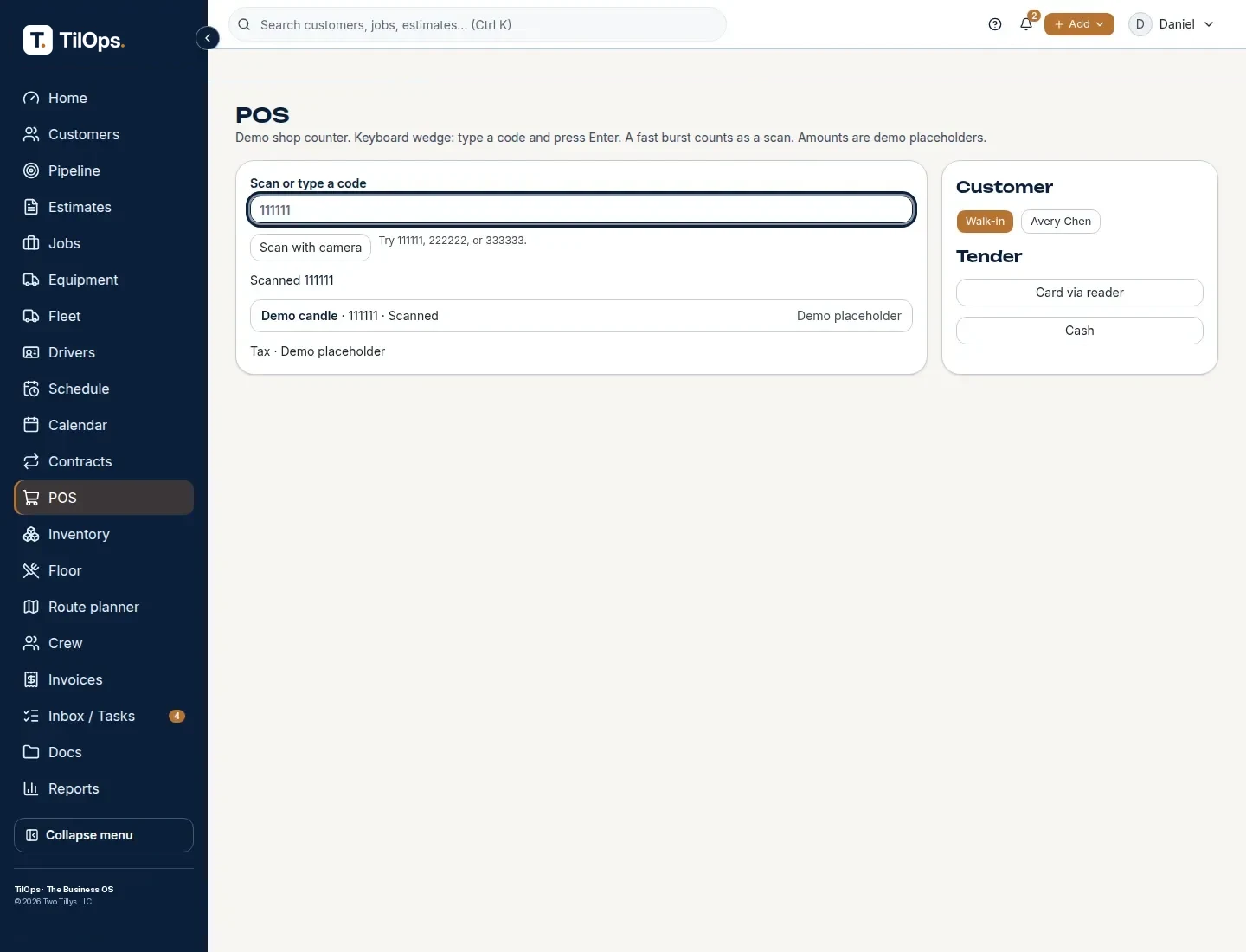Click the Drivers ID card icon
1246x952 pixels.
[x=31, y=352]
